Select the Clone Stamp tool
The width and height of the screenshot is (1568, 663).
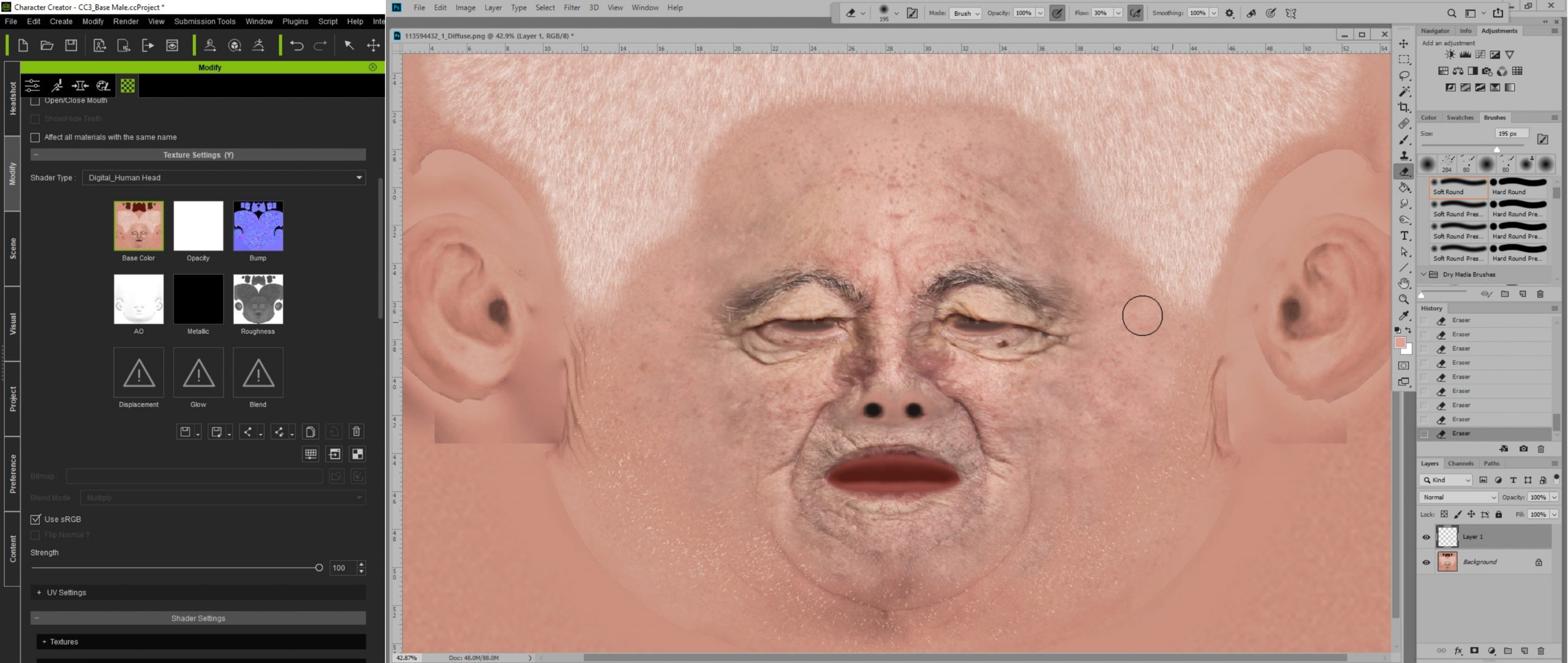click(1404, 155)
